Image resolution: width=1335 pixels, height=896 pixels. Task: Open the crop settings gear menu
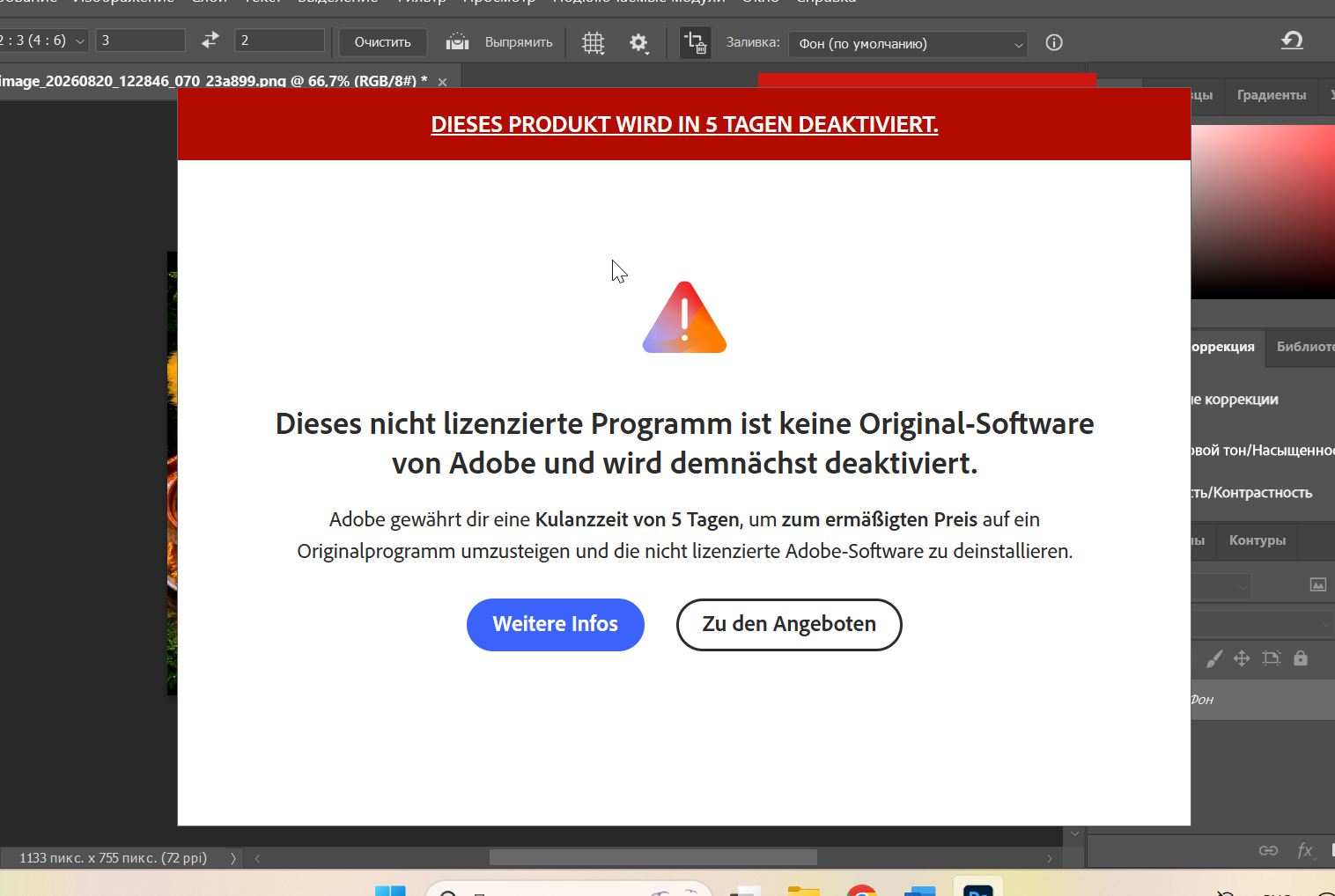(638, 42)
